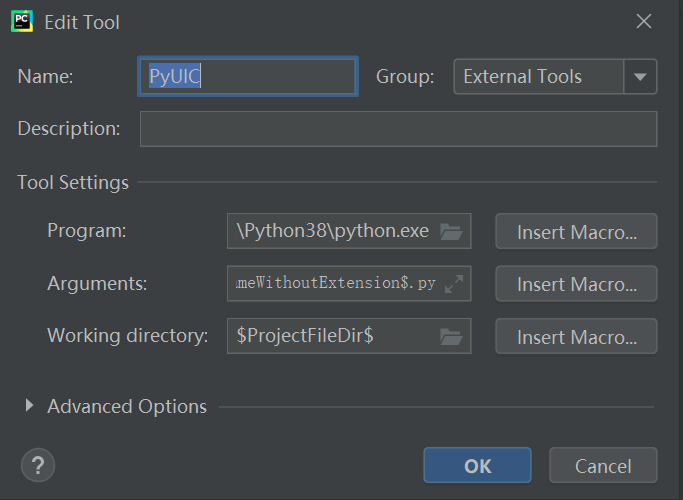This screenshot has width=683, height=500.
Task: Click the Program path text field
Action: [x=332, y=231]
